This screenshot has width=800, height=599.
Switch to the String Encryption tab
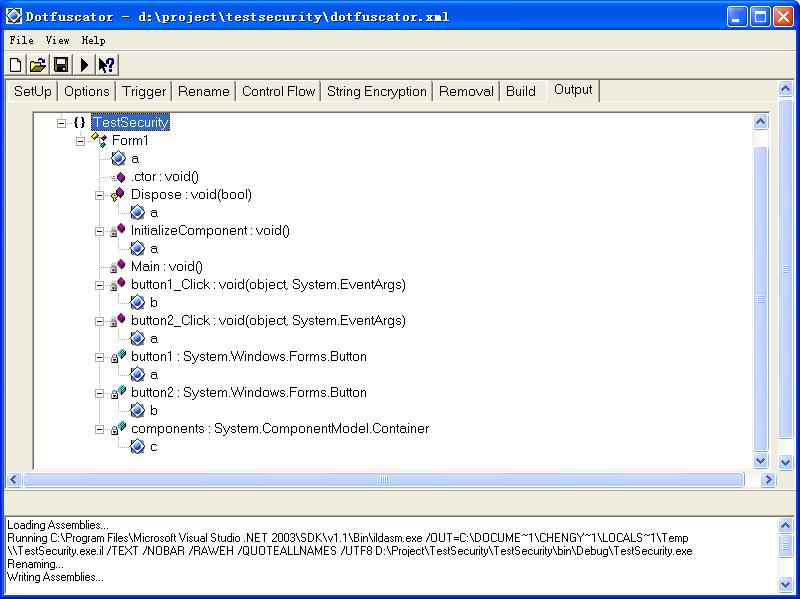point(376,91)
